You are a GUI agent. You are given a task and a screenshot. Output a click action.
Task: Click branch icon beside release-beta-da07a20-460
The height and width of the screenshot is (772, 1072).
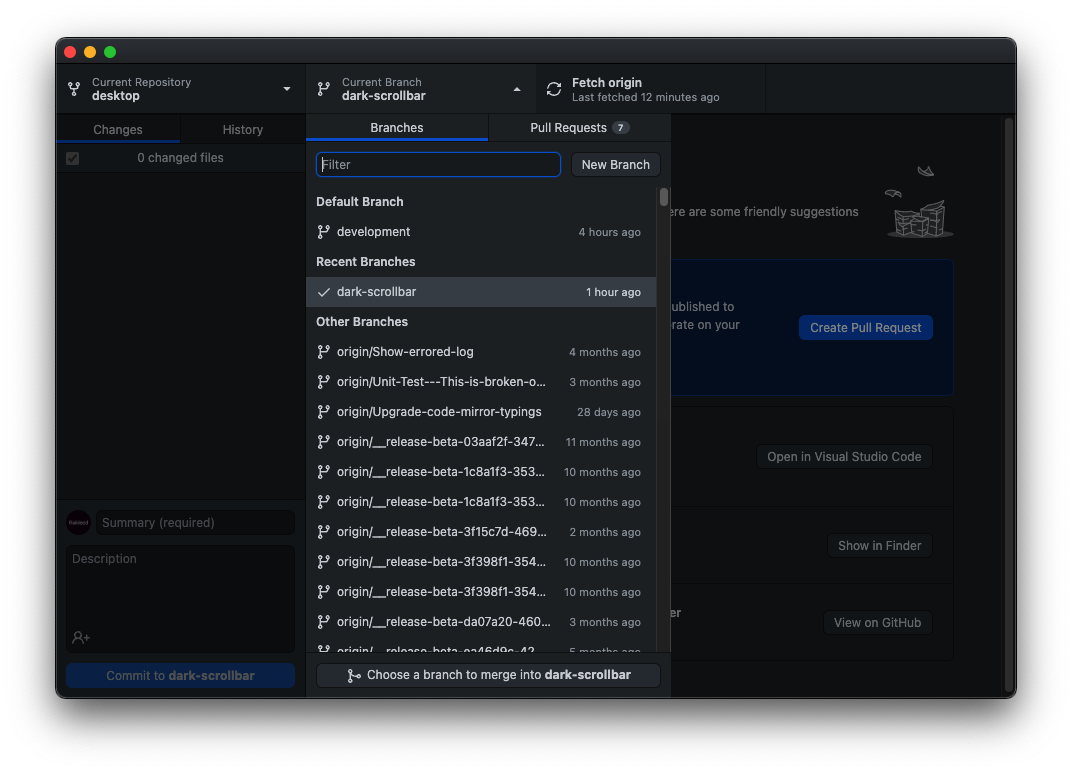323,622
